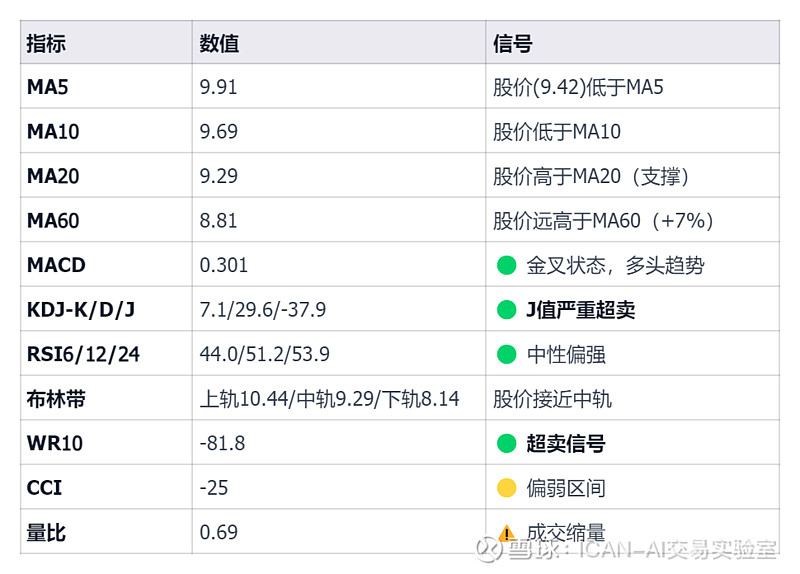Screen dimensions: 800x574
Task: Click the yellow dot beside 偏弱区间
Action: click(x=507, y=488)
